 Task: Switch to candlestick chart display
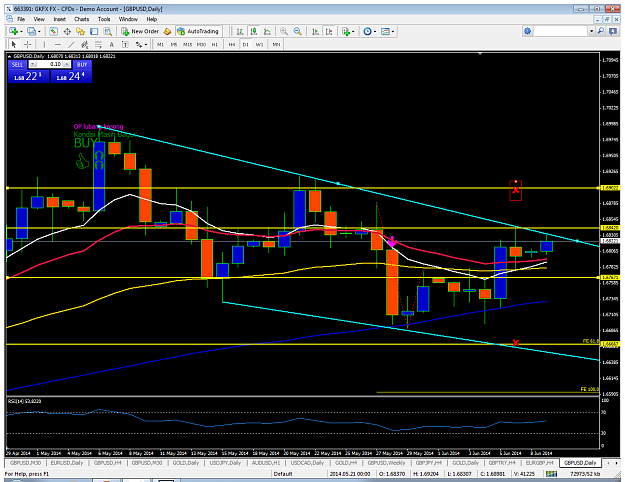254,31
